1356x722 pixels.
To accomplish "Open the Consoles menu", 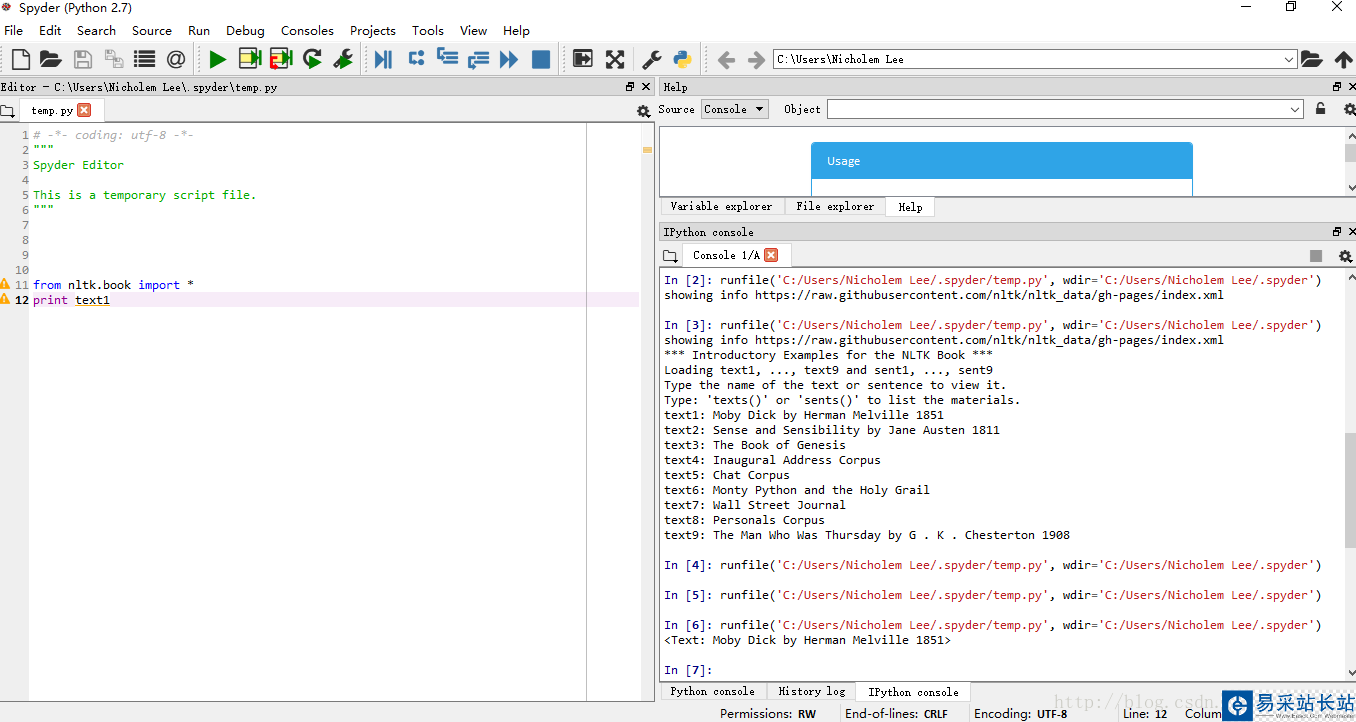I will coord(307,30).
